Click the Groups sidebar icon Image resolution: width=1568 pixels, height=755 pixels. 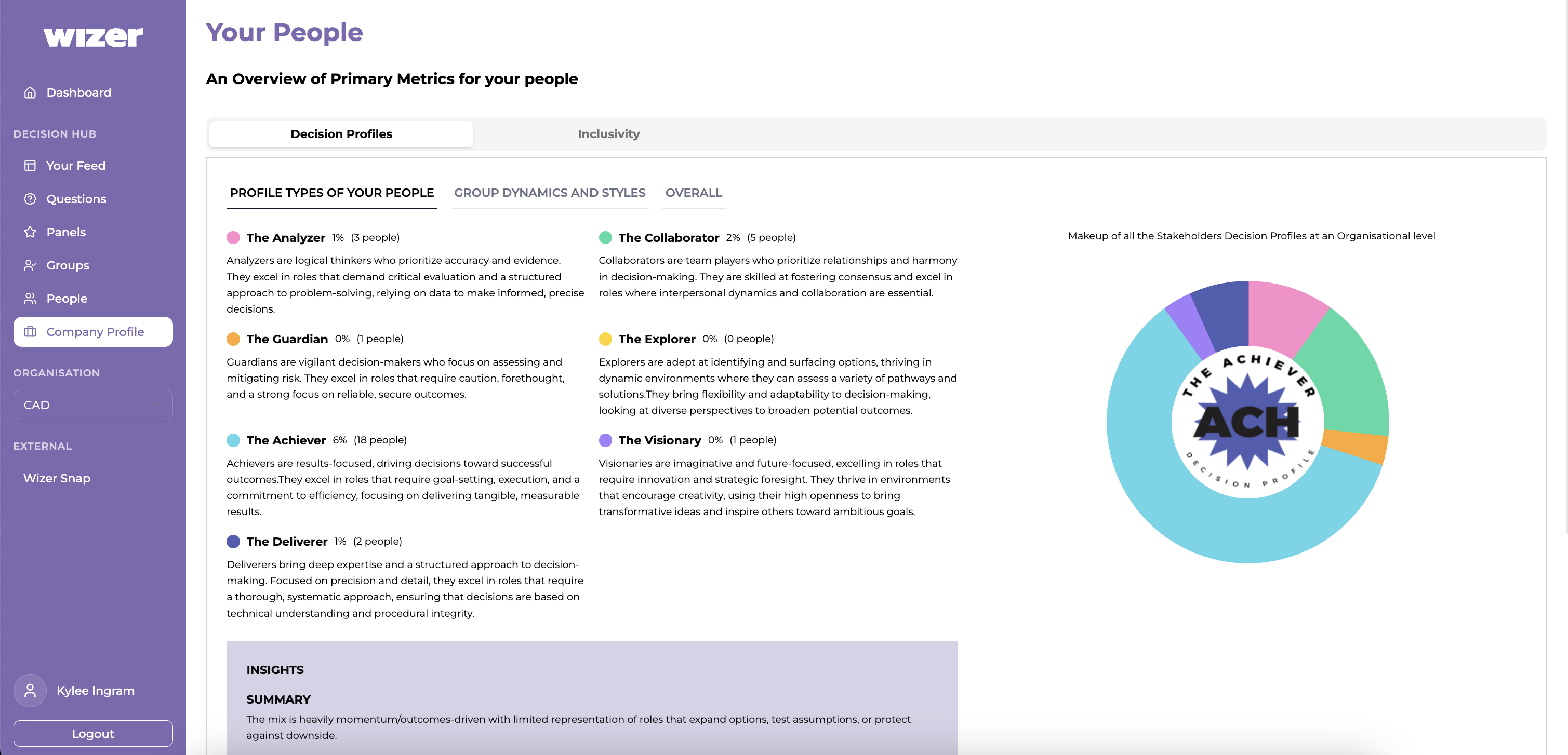(30, 265)
